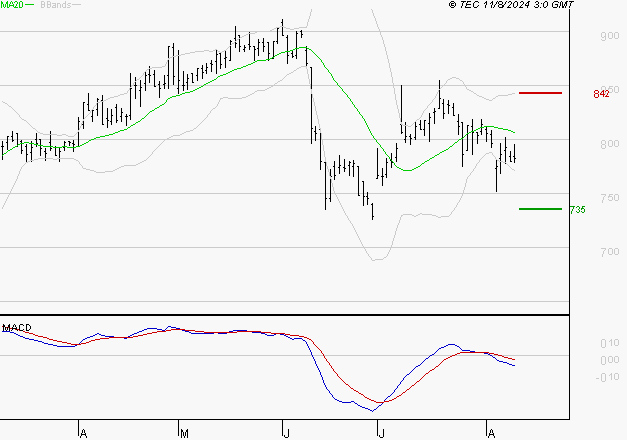Click the July 'J' month tick label
This screenshot has width=627, height=440.
[381, 434]
